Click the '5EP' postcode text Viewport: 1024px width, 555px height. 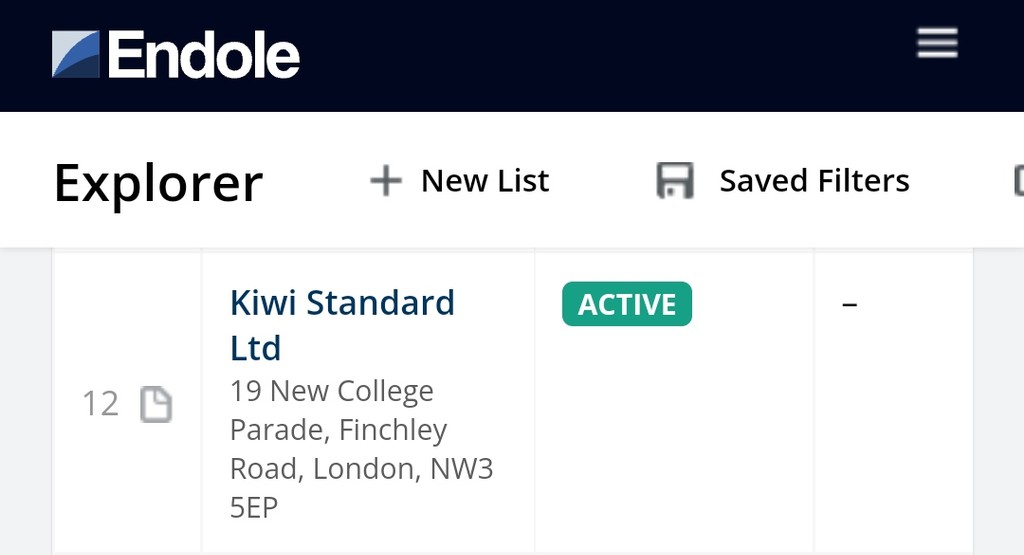[x=254, y=507]
